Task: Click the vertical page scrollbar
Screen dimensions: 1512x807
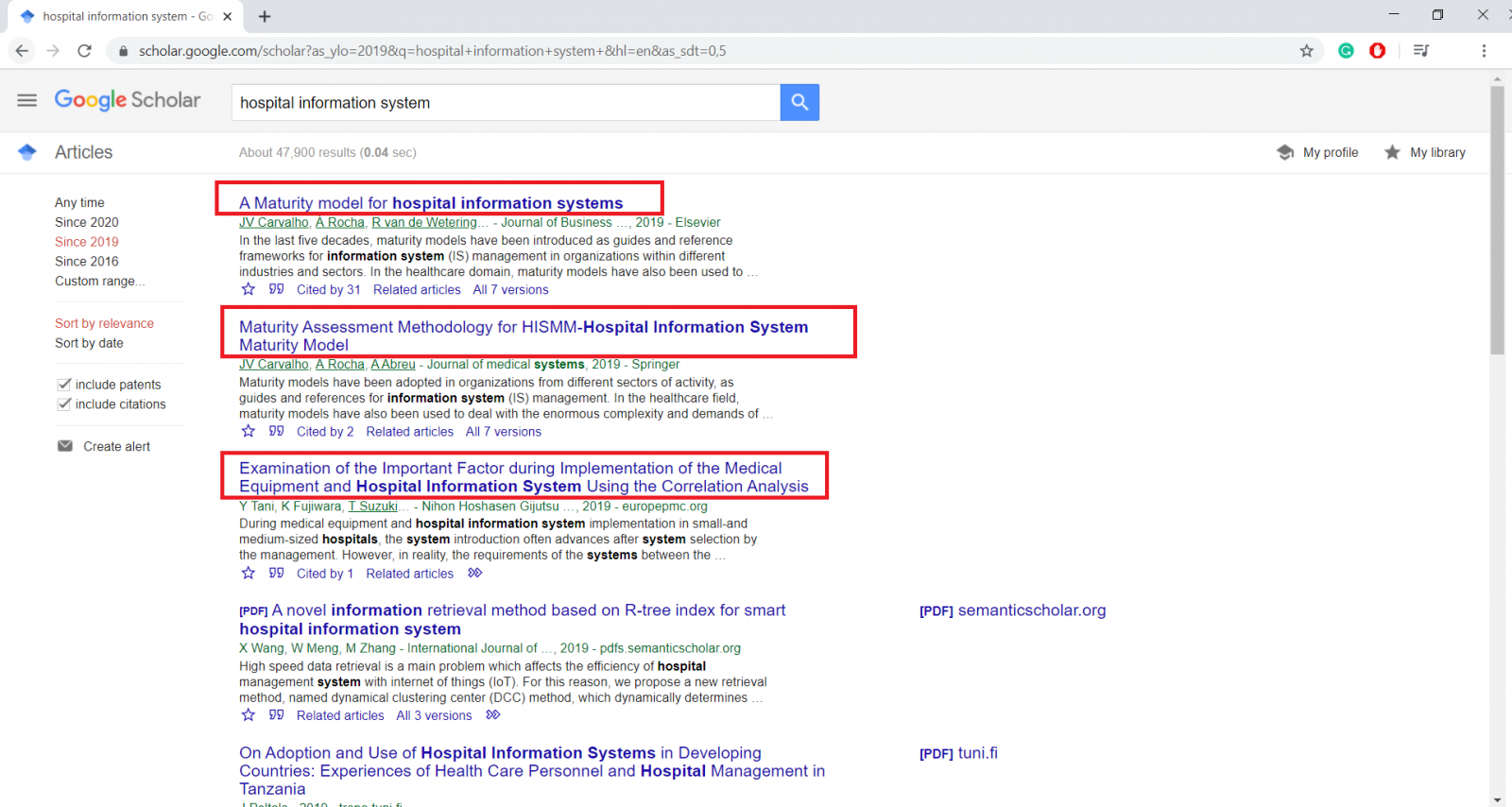Action: point(1497,220)
